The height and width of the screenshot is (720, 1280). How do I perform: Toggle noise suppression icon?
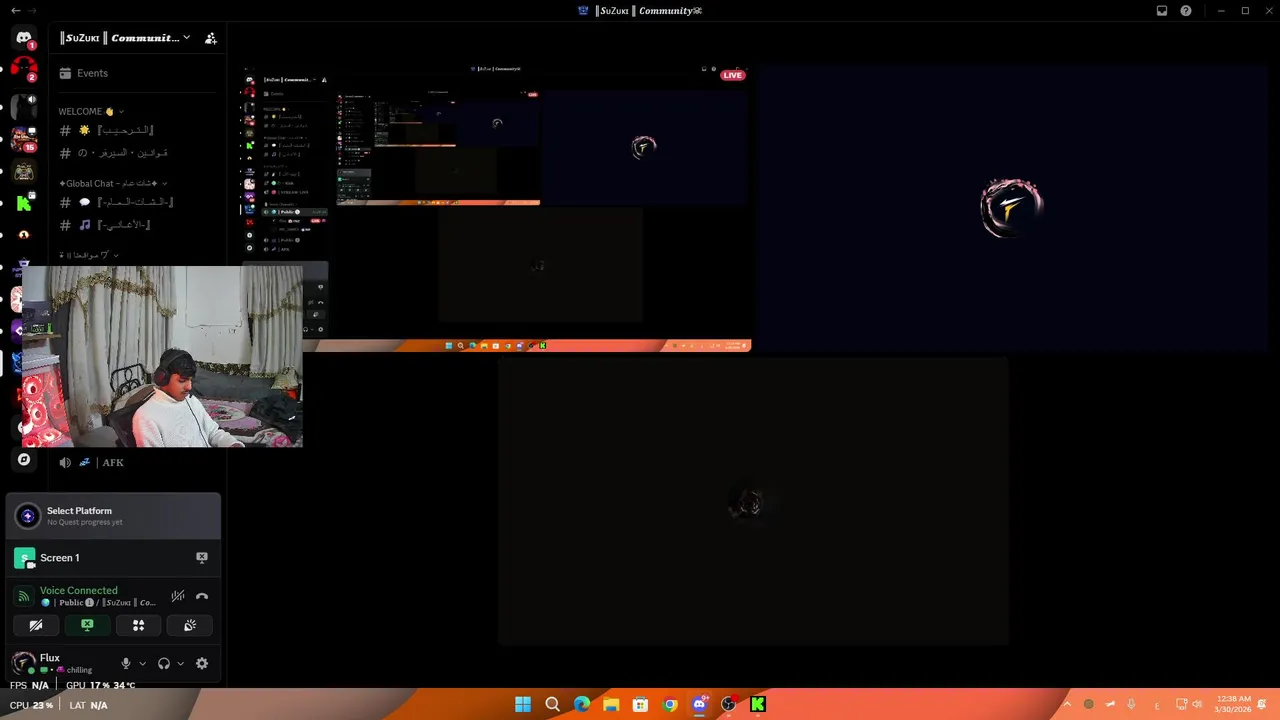click(178, 596)
